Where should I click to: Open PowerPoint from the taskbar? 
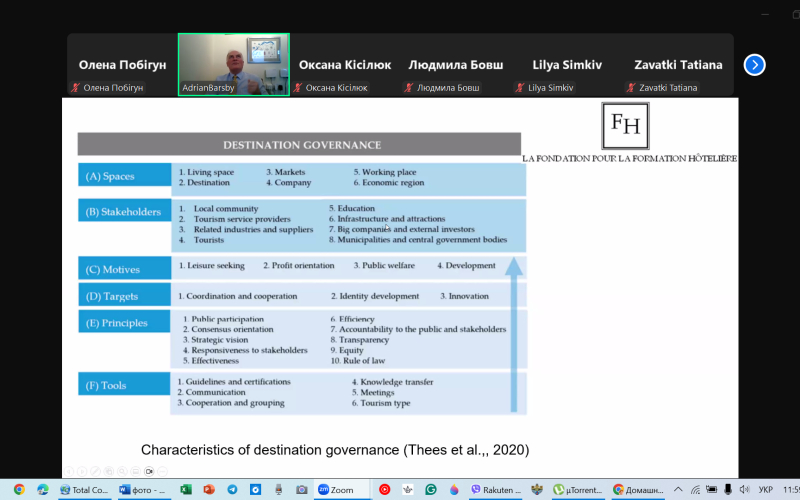coord(209,490)
